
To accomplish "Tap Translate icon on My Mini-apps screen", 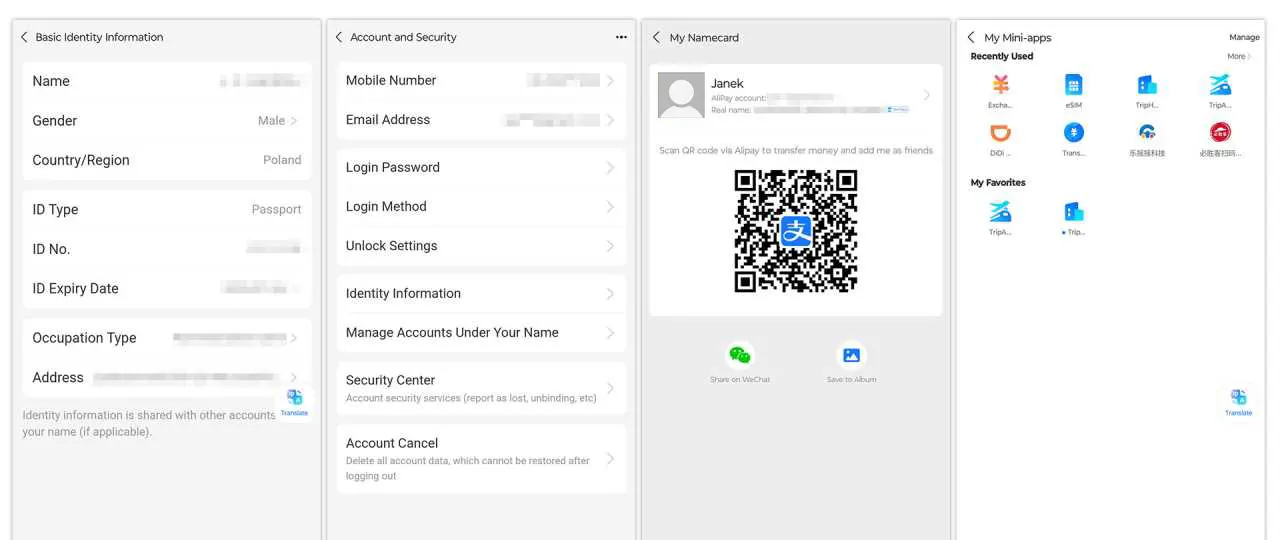I will [1238, 402].
